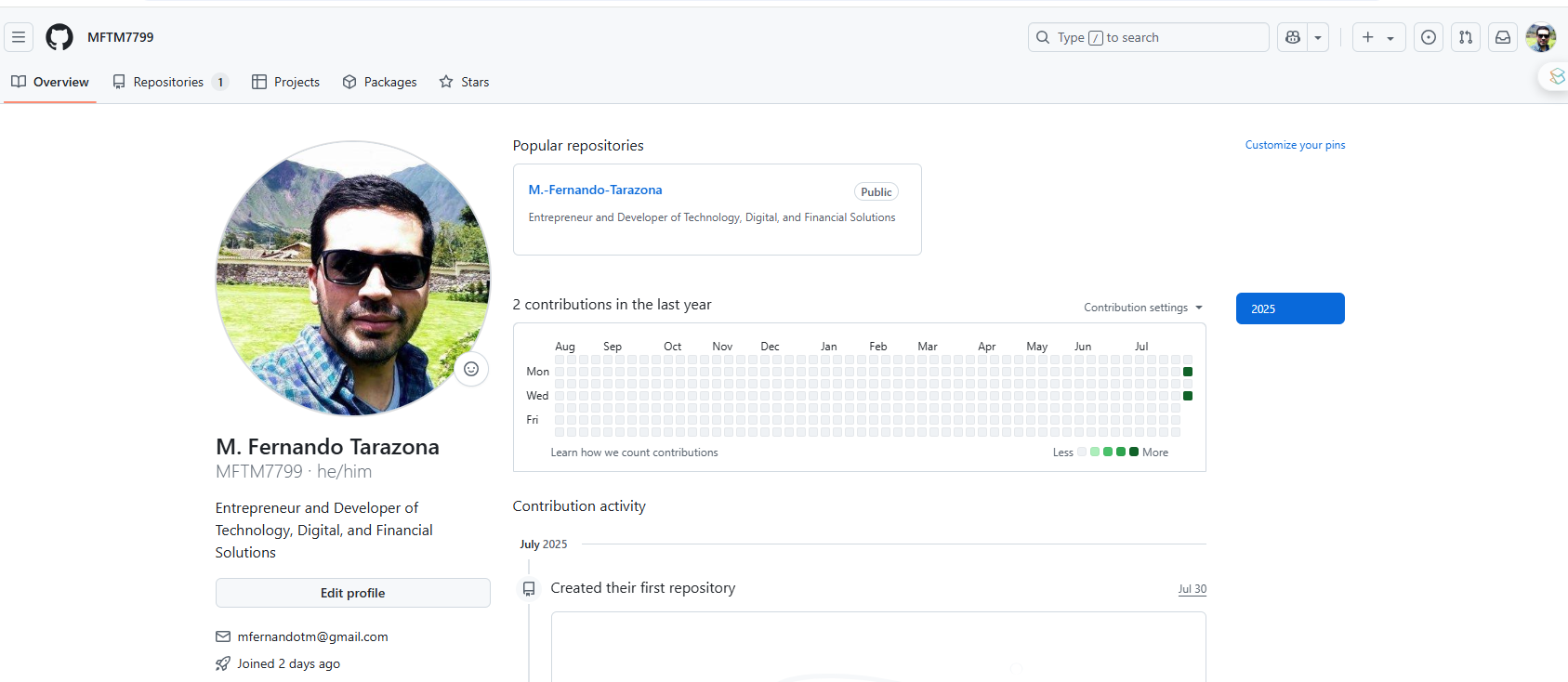The height and width of the screenshot is (682, 1568).
Task: Switch to the Packages tab
Action: click(379, 82)
